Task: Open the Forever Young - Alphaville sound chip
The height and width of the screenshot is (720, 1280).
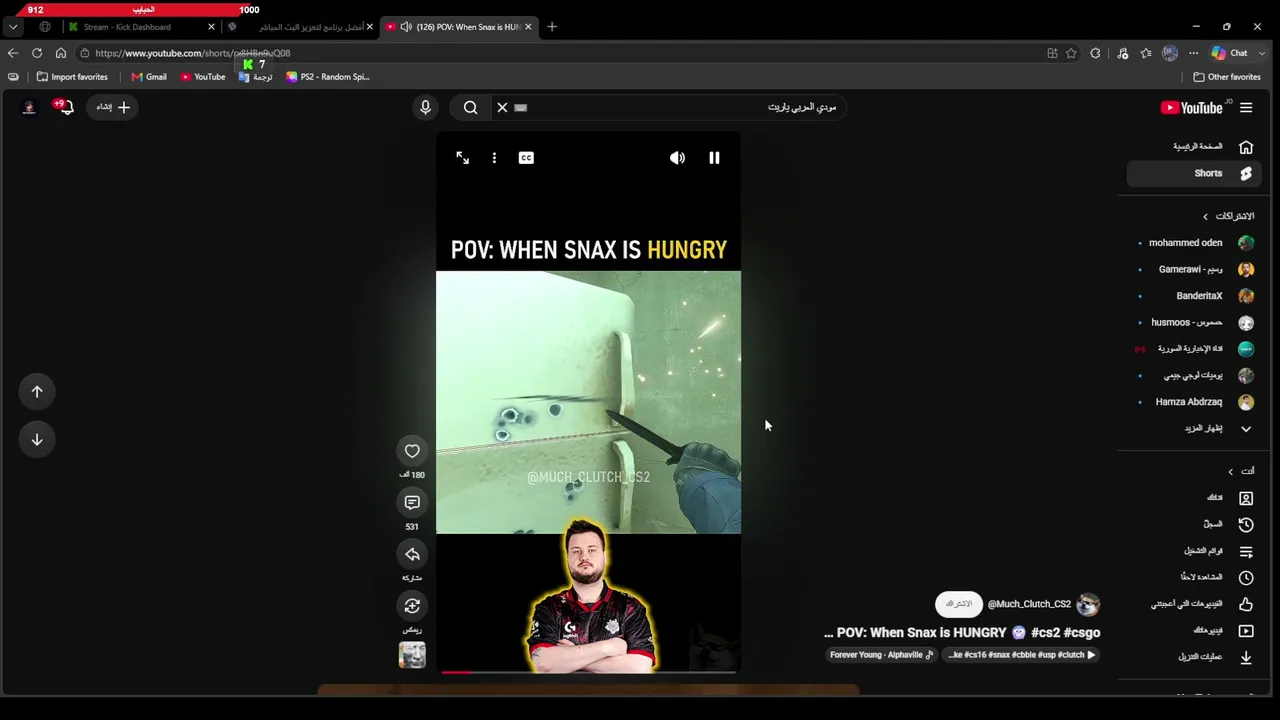Action: point(881,655)
